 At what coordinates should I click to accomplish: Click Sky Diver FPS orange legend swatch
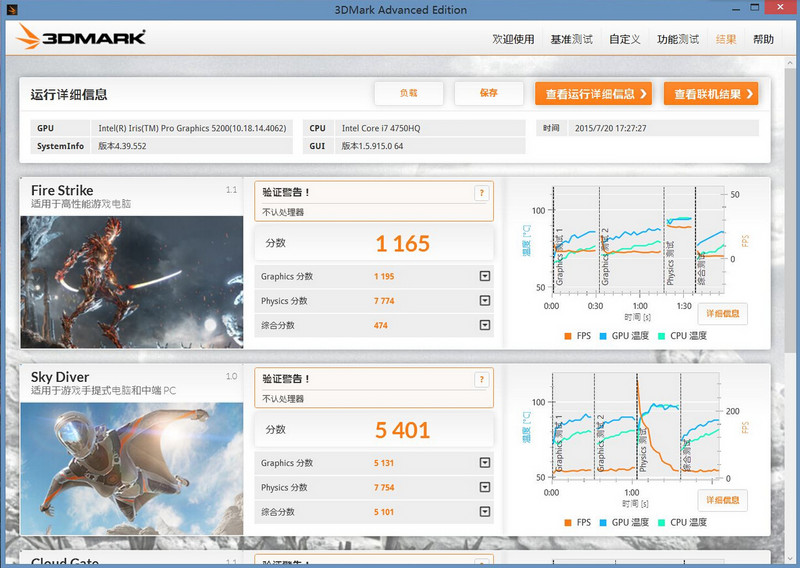[x=568, y=523]
